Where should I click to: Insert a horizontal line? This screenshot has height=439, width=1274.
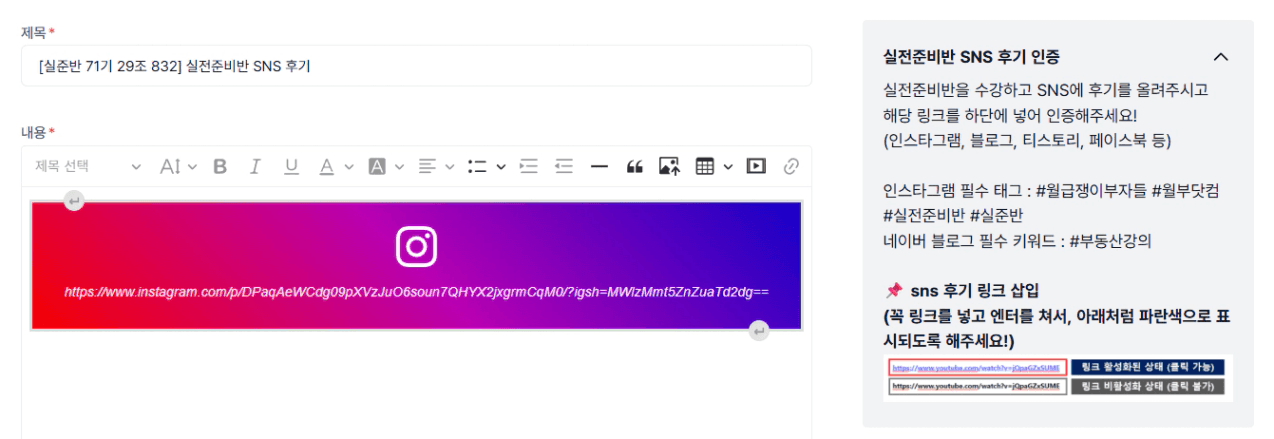pos(599,167)
